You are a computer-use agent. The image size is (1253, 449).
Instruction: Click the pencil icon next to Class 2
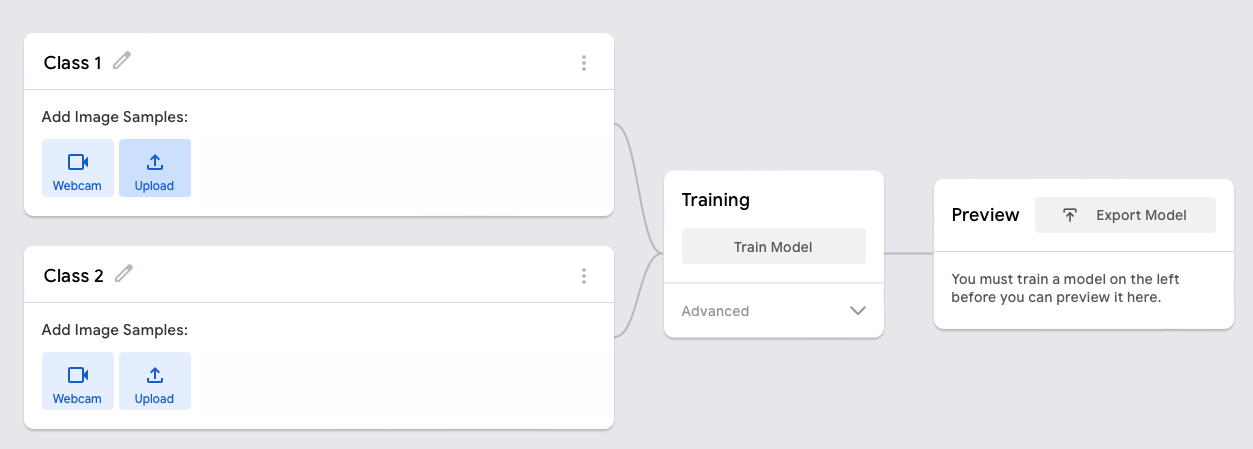coord(124,274)
